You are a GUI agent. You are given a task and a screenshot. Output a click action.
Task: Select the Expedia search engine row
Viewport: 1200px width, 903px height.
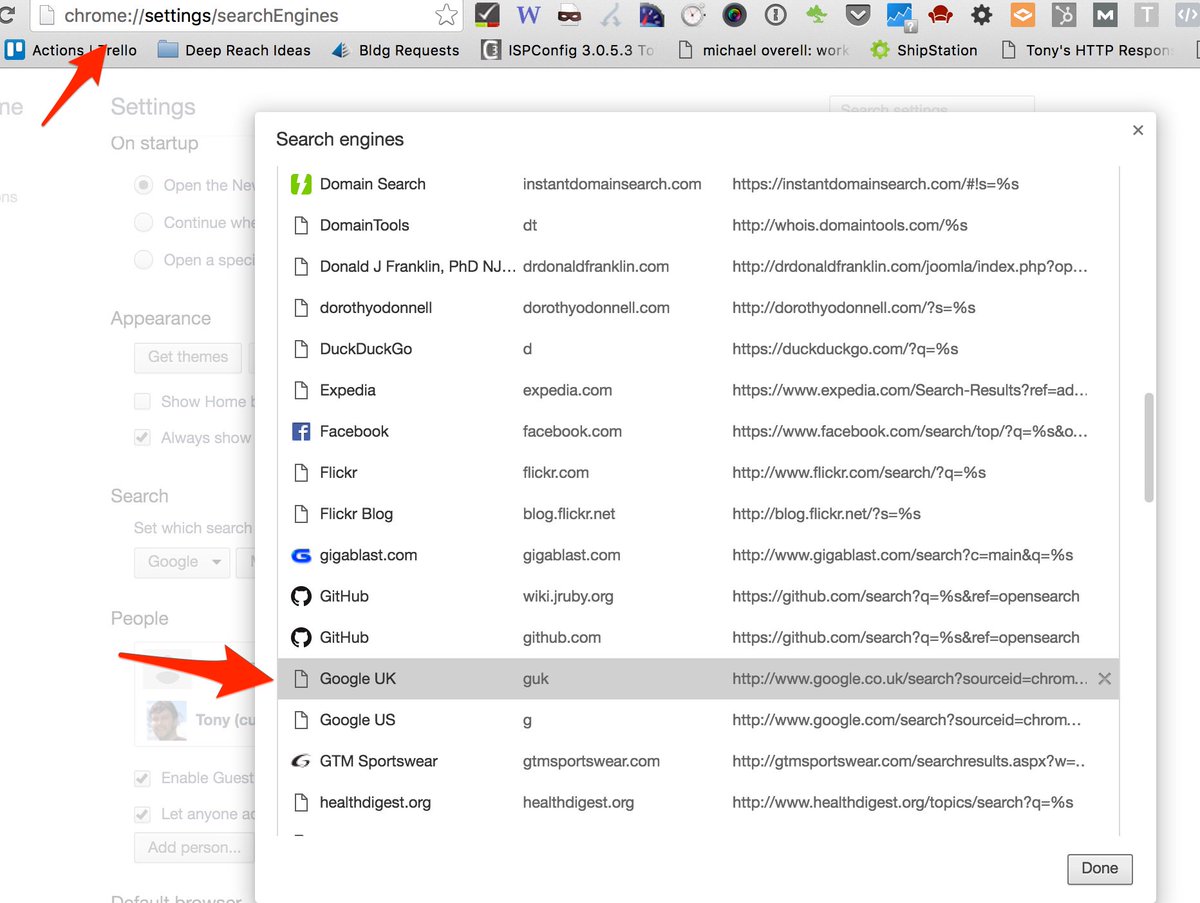click(698, 390)
